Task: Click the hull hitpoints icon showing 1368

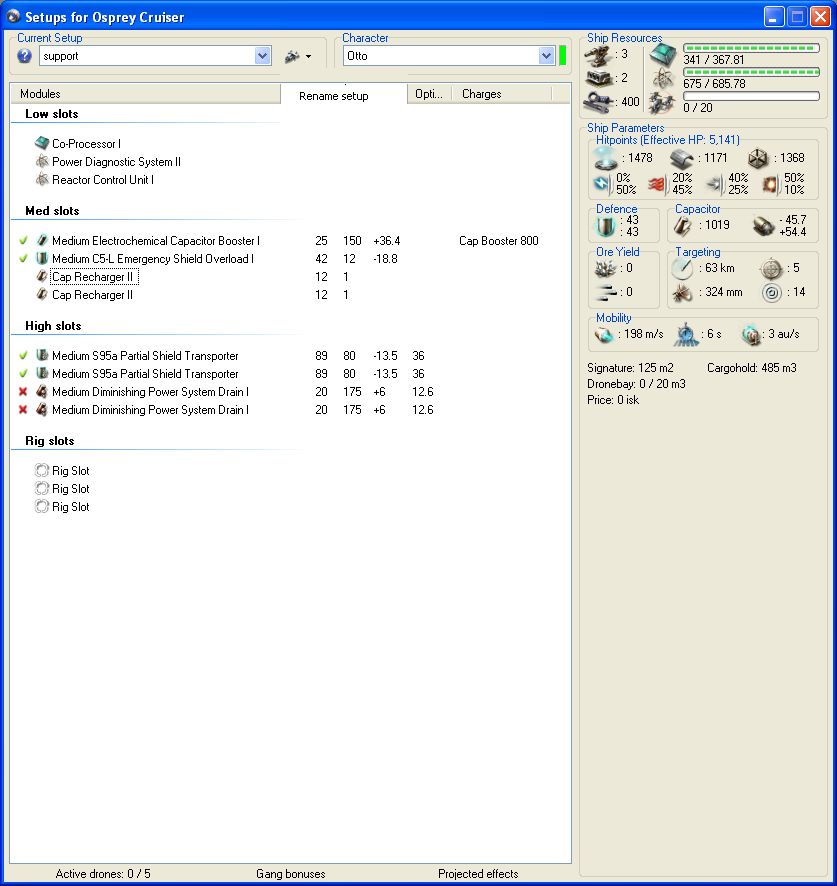Action: point(757,159)
